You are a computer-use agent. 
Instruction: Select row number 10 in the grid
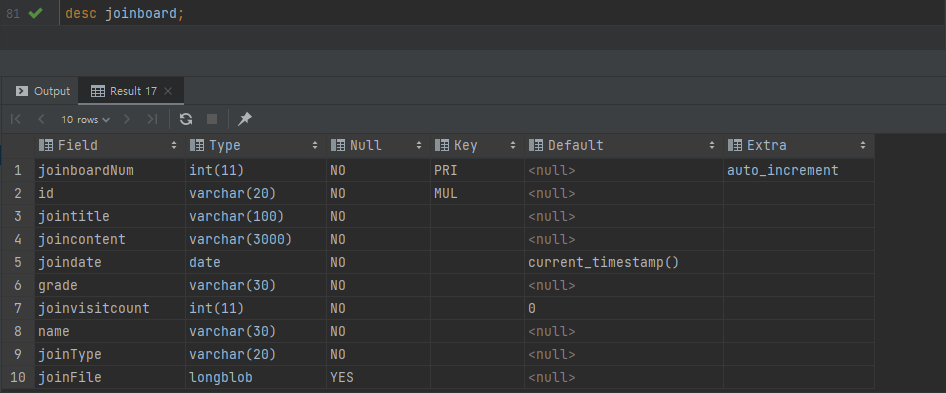point(17,377)
